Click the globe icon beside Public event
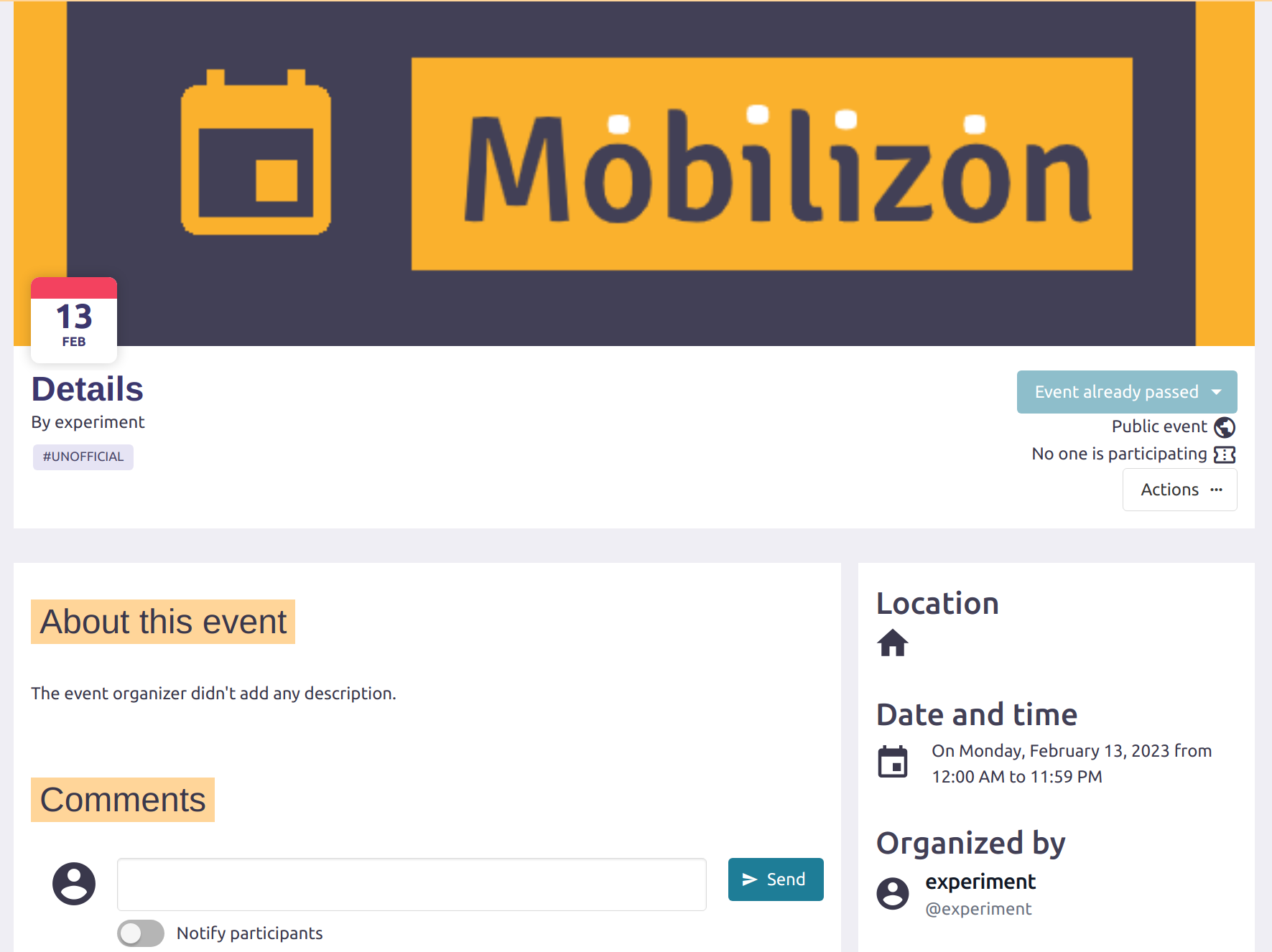This screenshot has height=952, width=1272. [x=1225, y=427]
